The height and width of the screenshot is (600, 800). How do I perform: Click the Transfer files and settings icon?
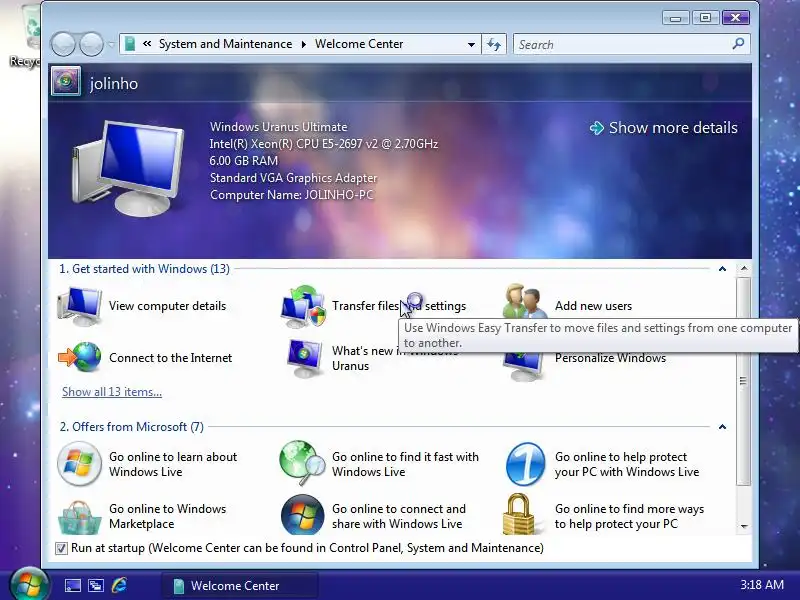click(303, 306)
